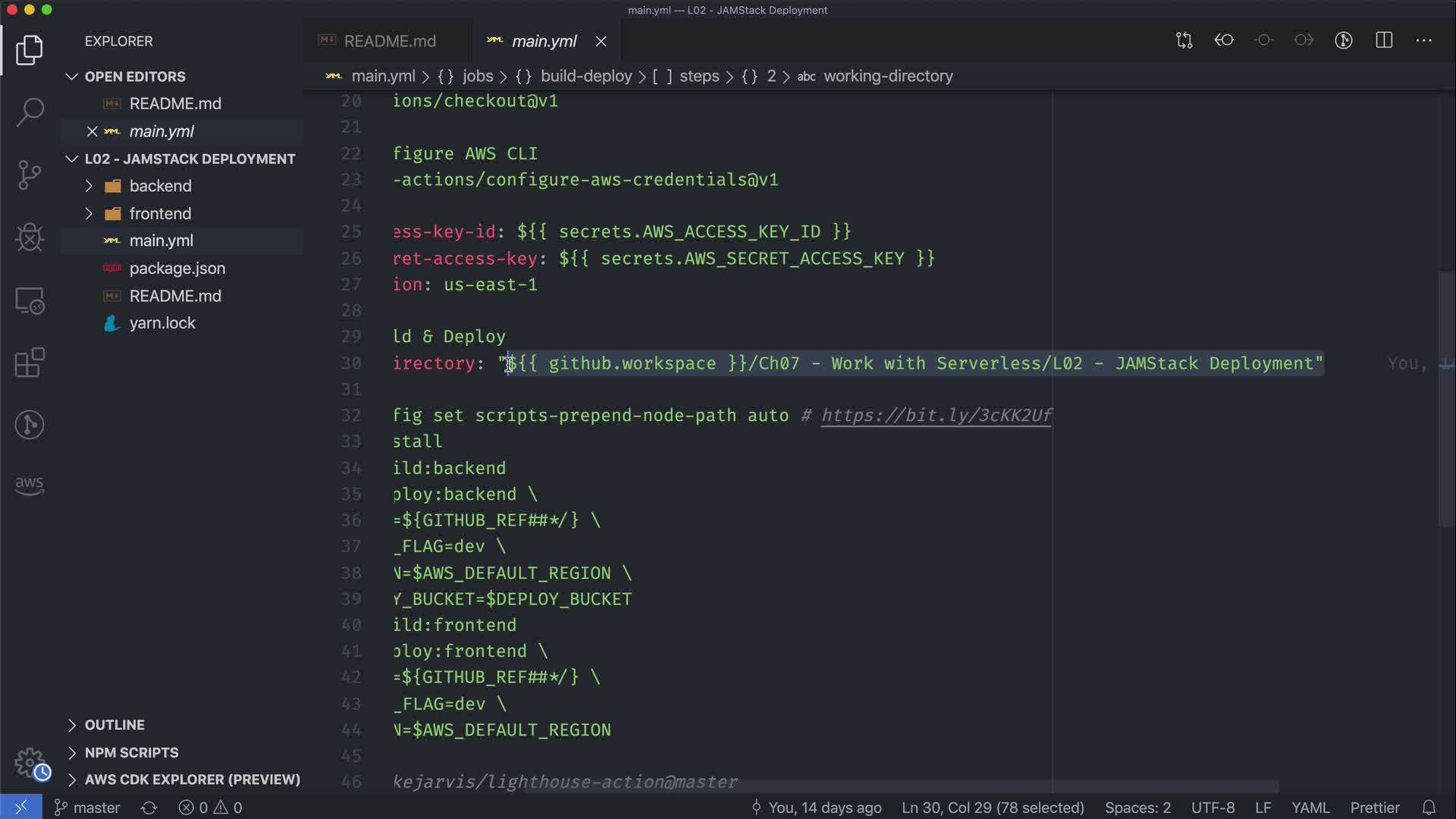
Task: Click the split editor right icon
Action: pyautogui.click(x=1384, y=40)
